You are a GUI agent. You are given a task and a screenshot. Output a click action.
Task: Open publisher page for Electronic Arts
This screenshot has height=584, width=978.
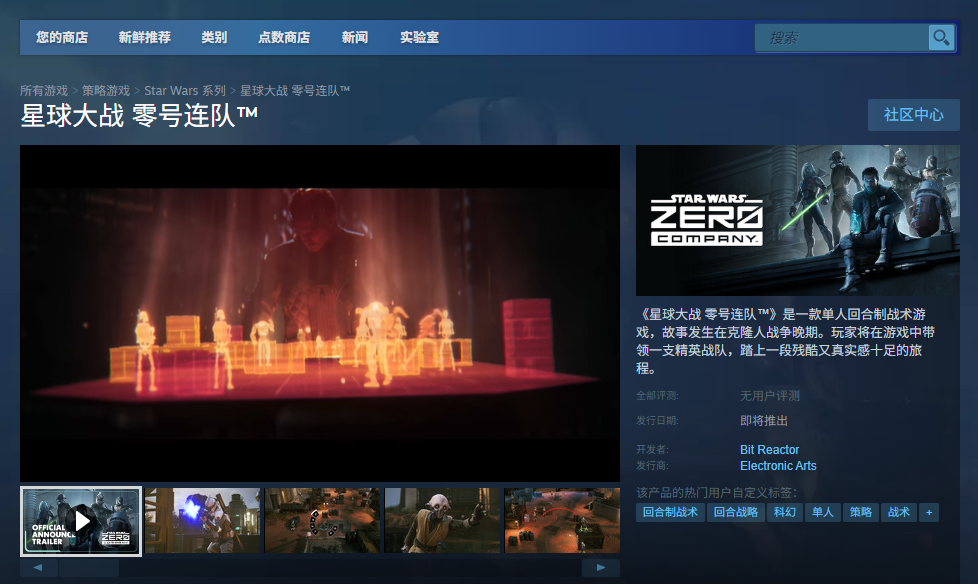[x=778, y=465]
